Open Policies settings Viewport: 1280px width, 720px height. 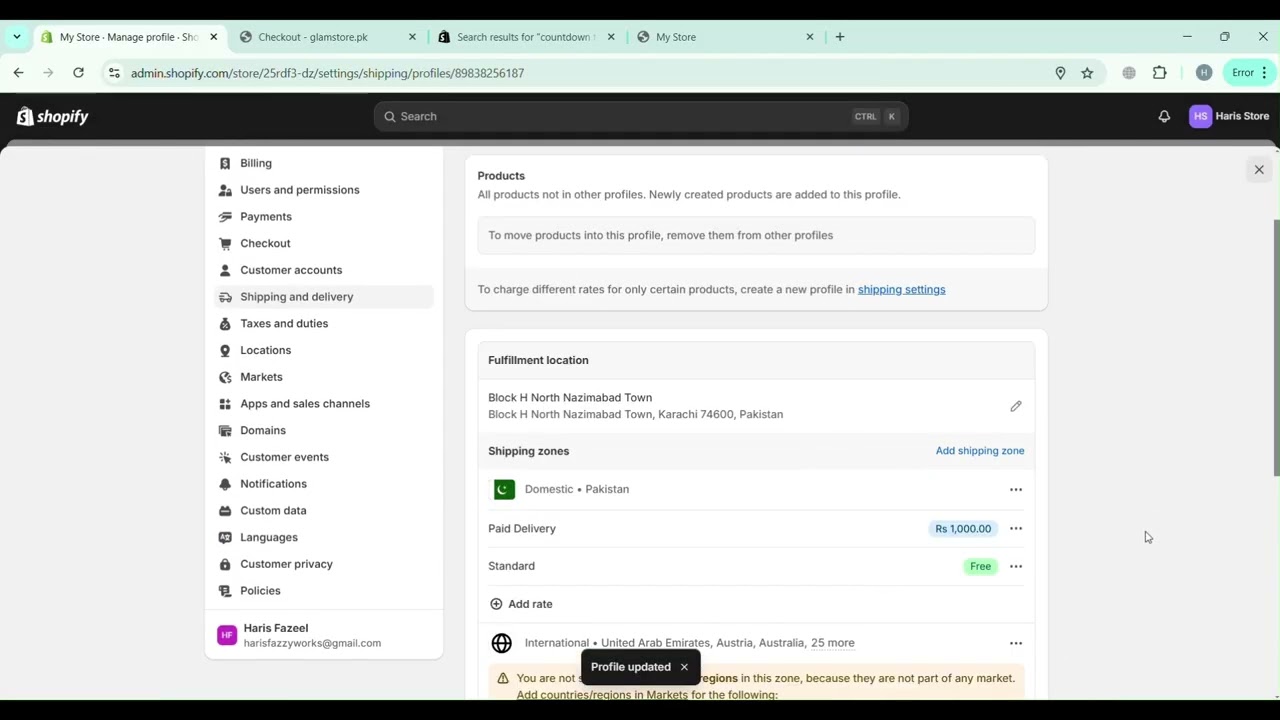[x=323, y=591]
